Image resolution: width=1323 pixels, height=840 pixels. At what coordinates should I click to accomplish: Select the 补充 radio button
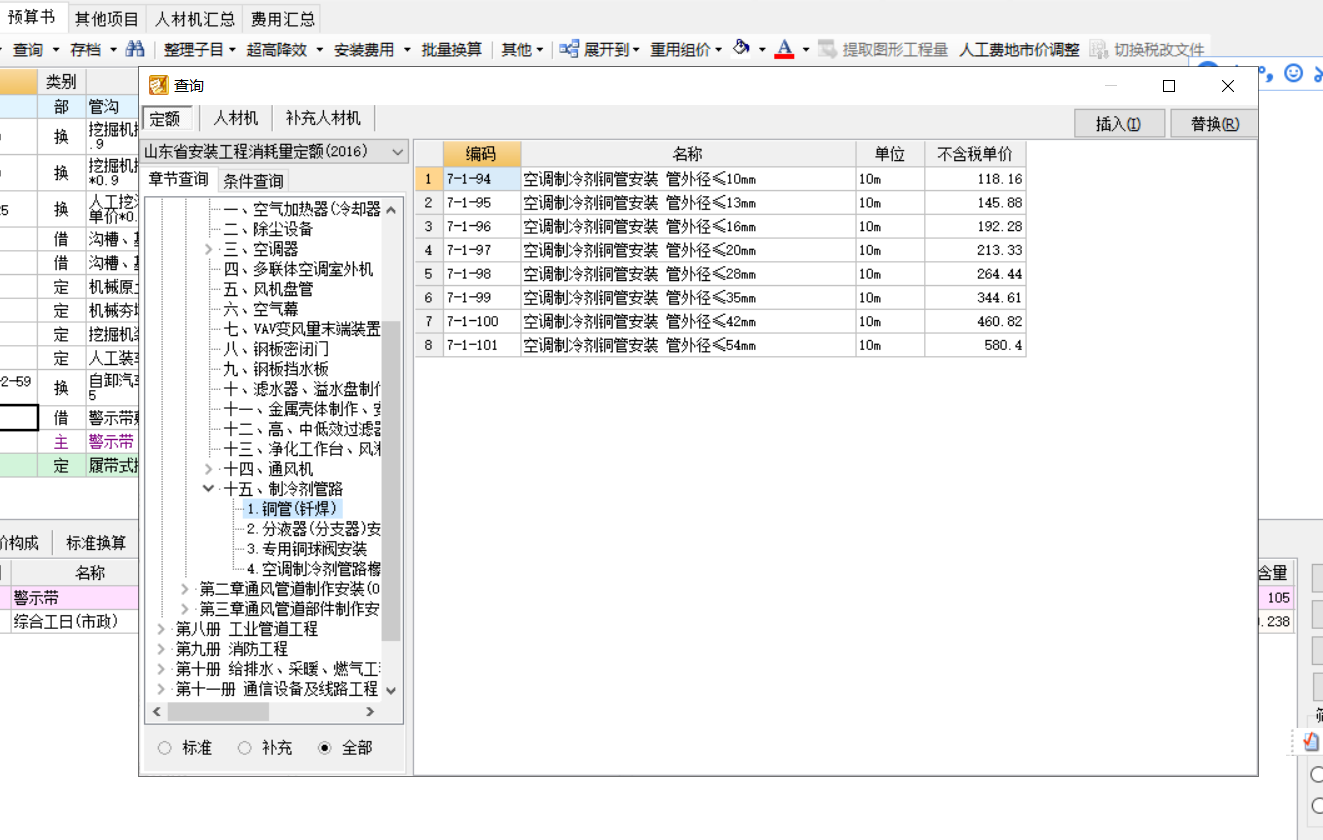coord(245,748)
